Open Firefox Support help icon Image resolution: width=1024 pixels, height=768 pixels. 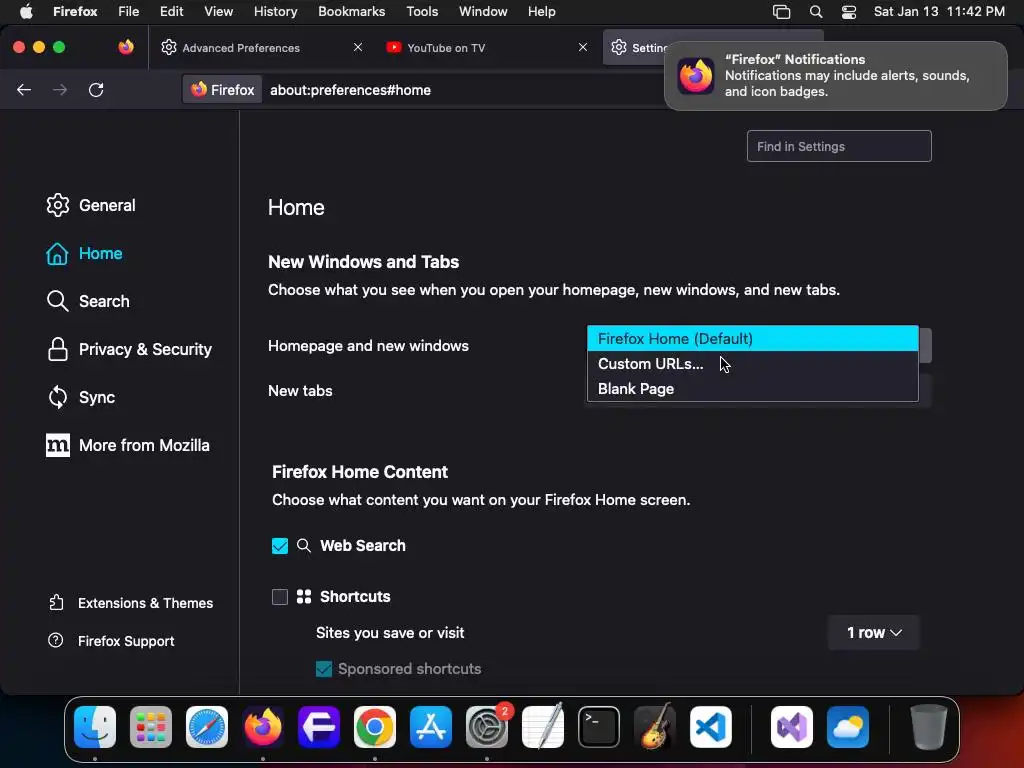pyautogui.click(x=56, y=641)
